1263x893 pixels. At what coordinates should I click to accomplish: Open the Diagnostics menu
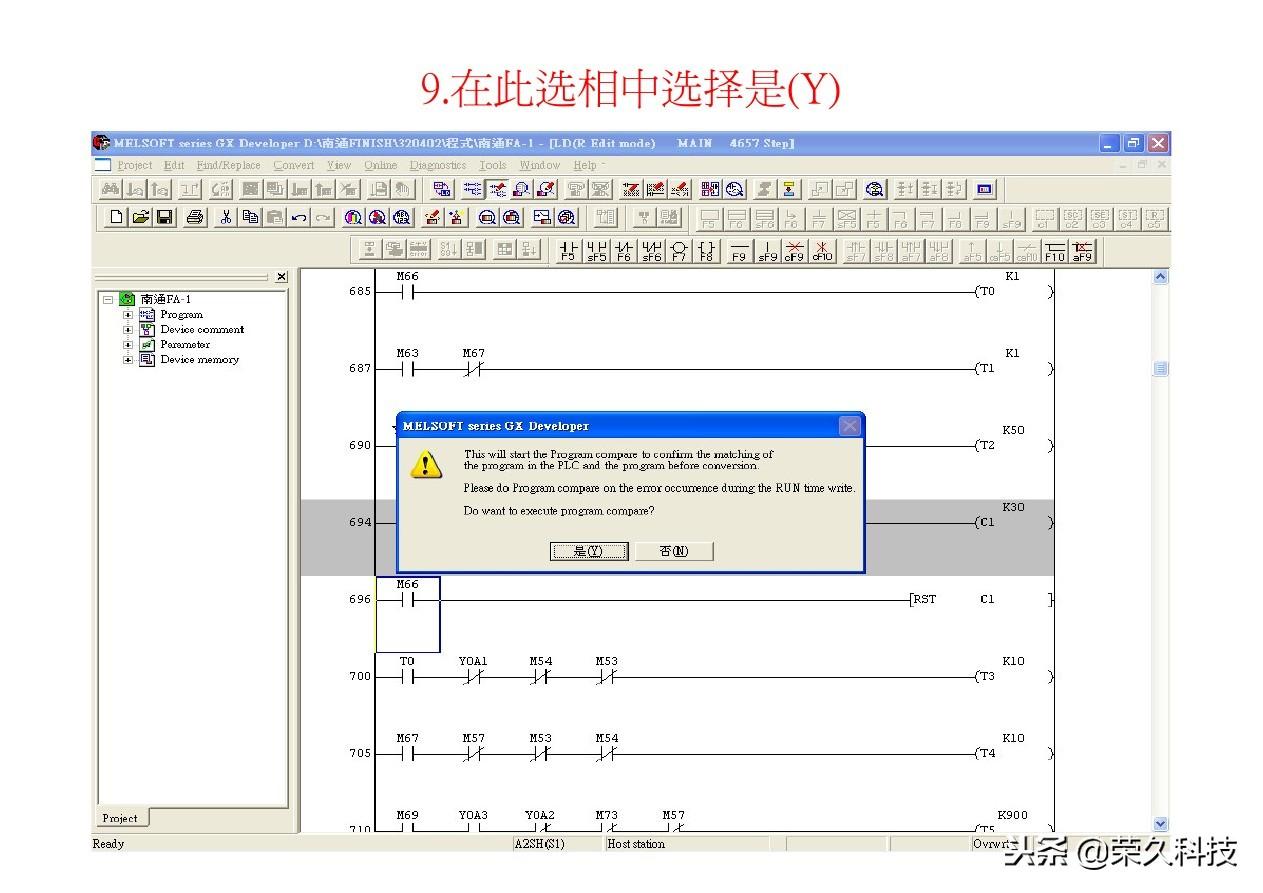point(438,166)
